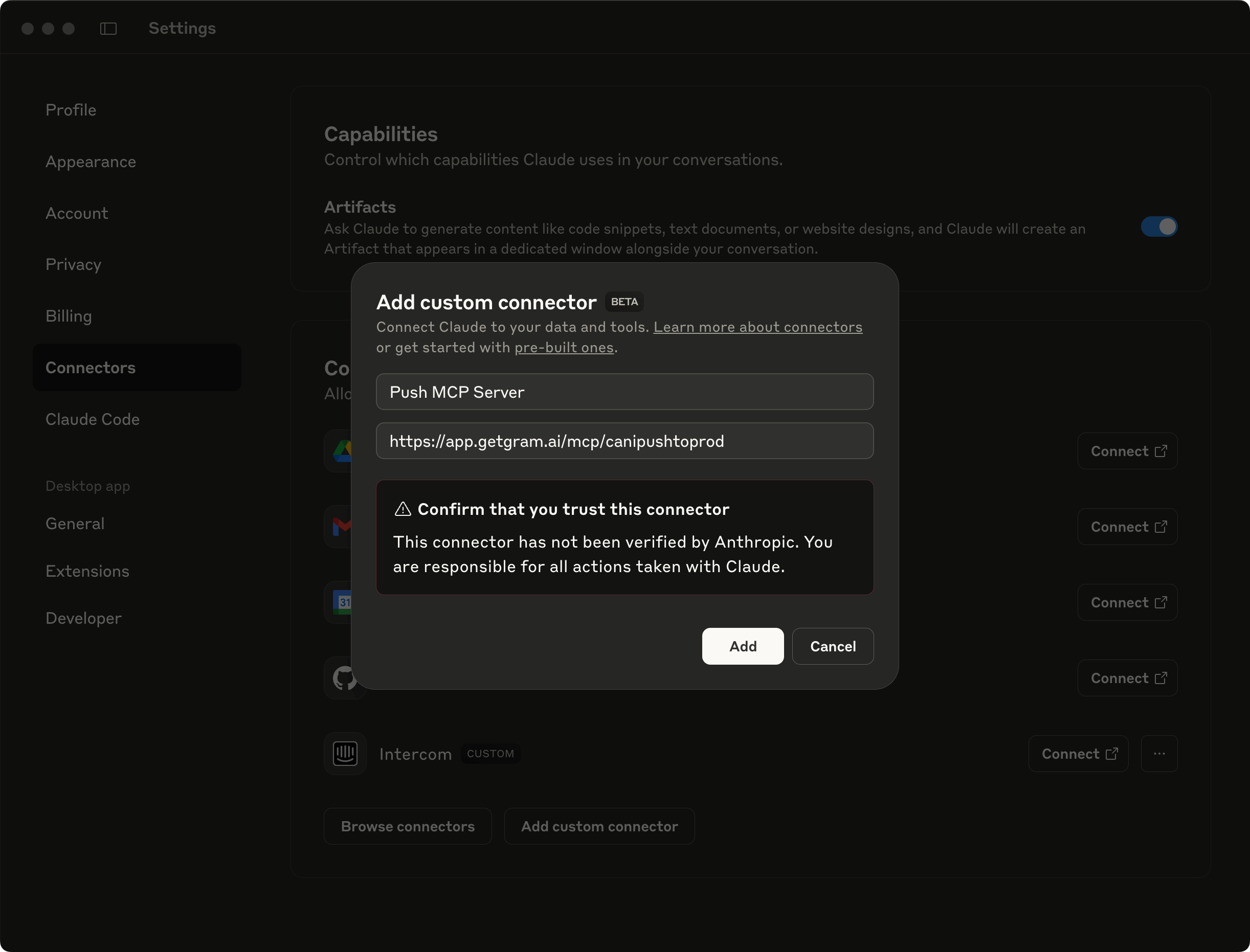Focus the connector name field Push MCP Server
Viewport: 1250px width, 952px height.
pyautogui.click(x=624, y=392)
